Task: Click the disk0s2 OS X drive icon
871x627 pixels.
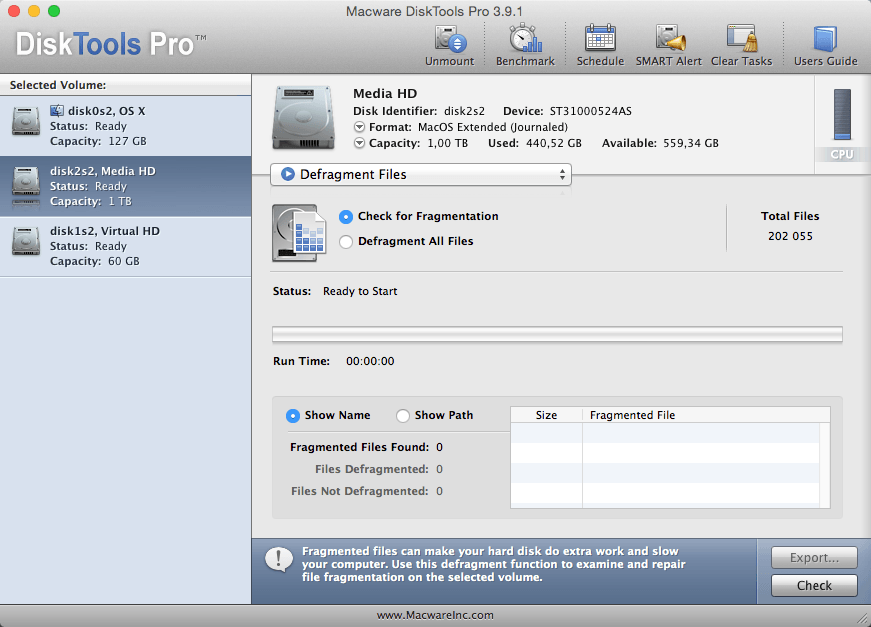Action: [26, 122]
